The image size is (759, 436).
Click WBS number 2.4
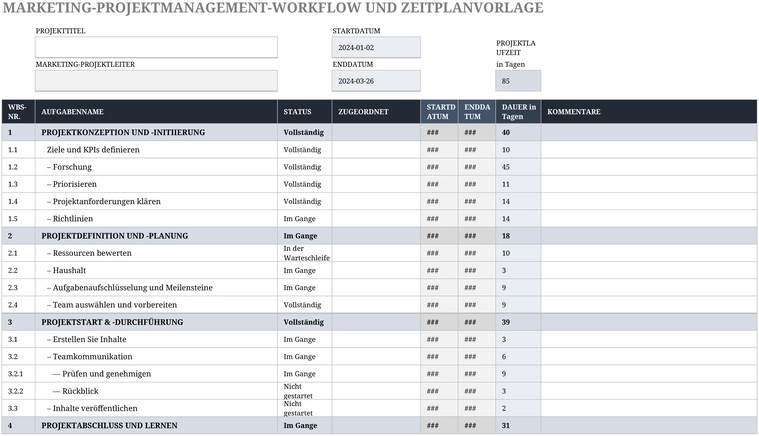(18, 305)
